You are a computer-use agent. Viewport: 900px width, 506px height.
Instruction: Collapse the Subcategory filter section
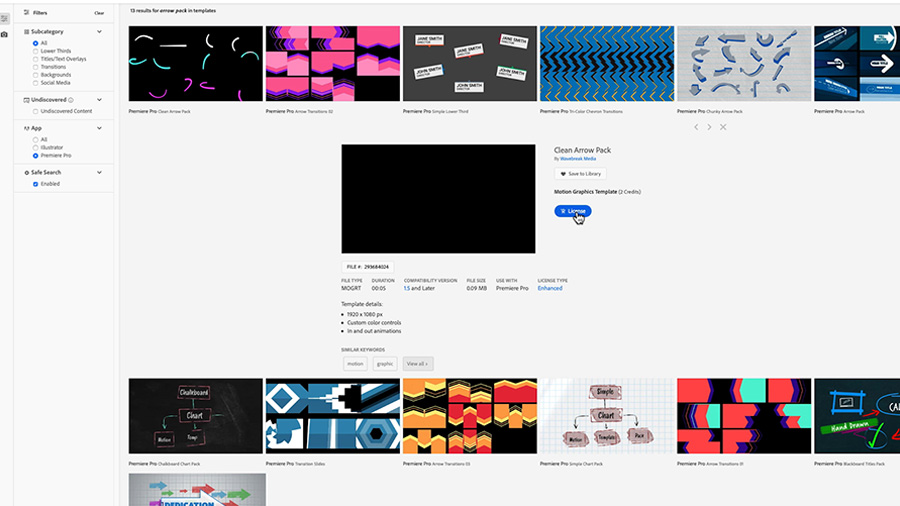click(x=99, y=32)
